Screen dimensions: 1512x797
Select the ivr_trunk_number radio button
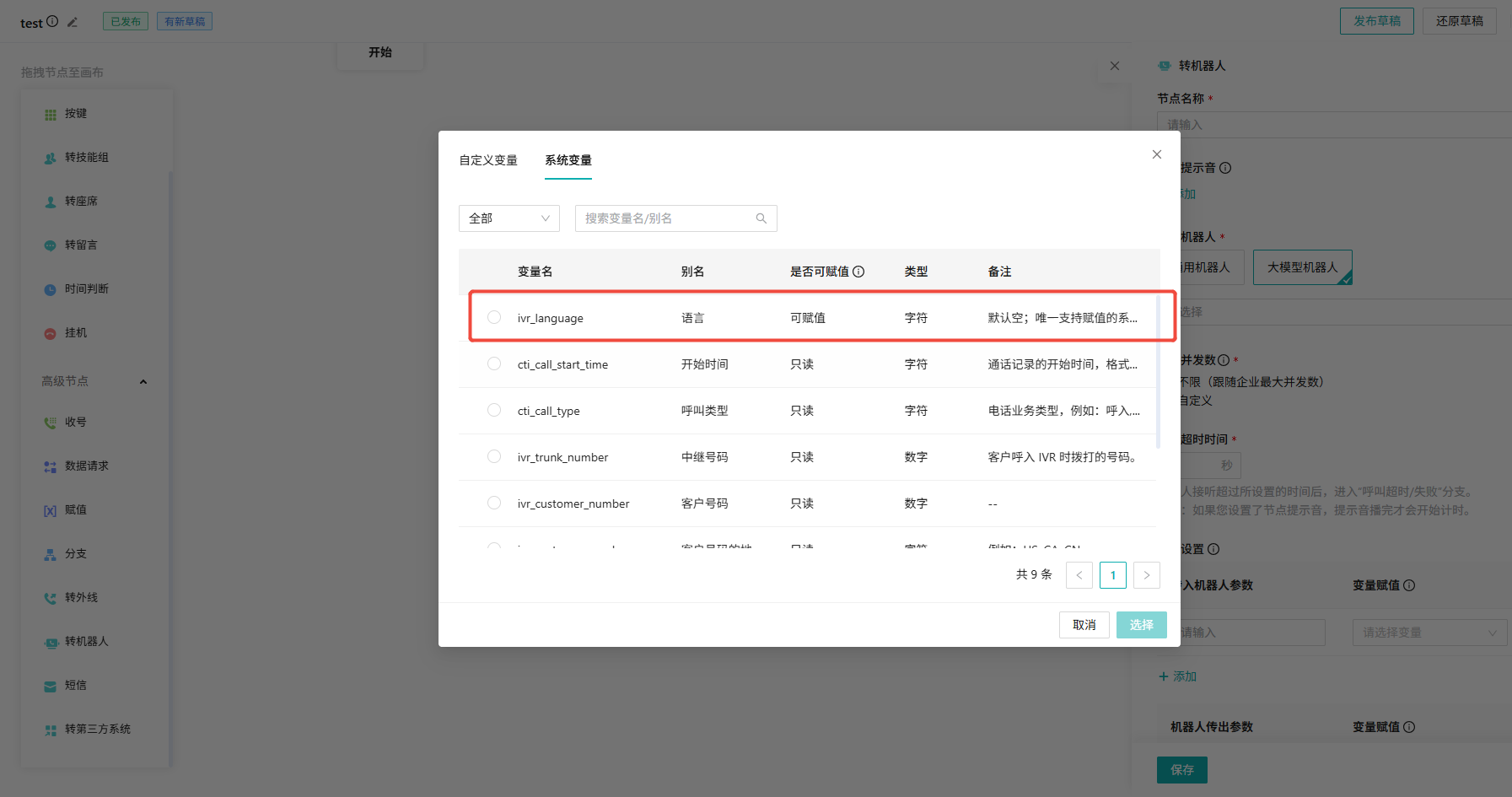click(494, 456)
